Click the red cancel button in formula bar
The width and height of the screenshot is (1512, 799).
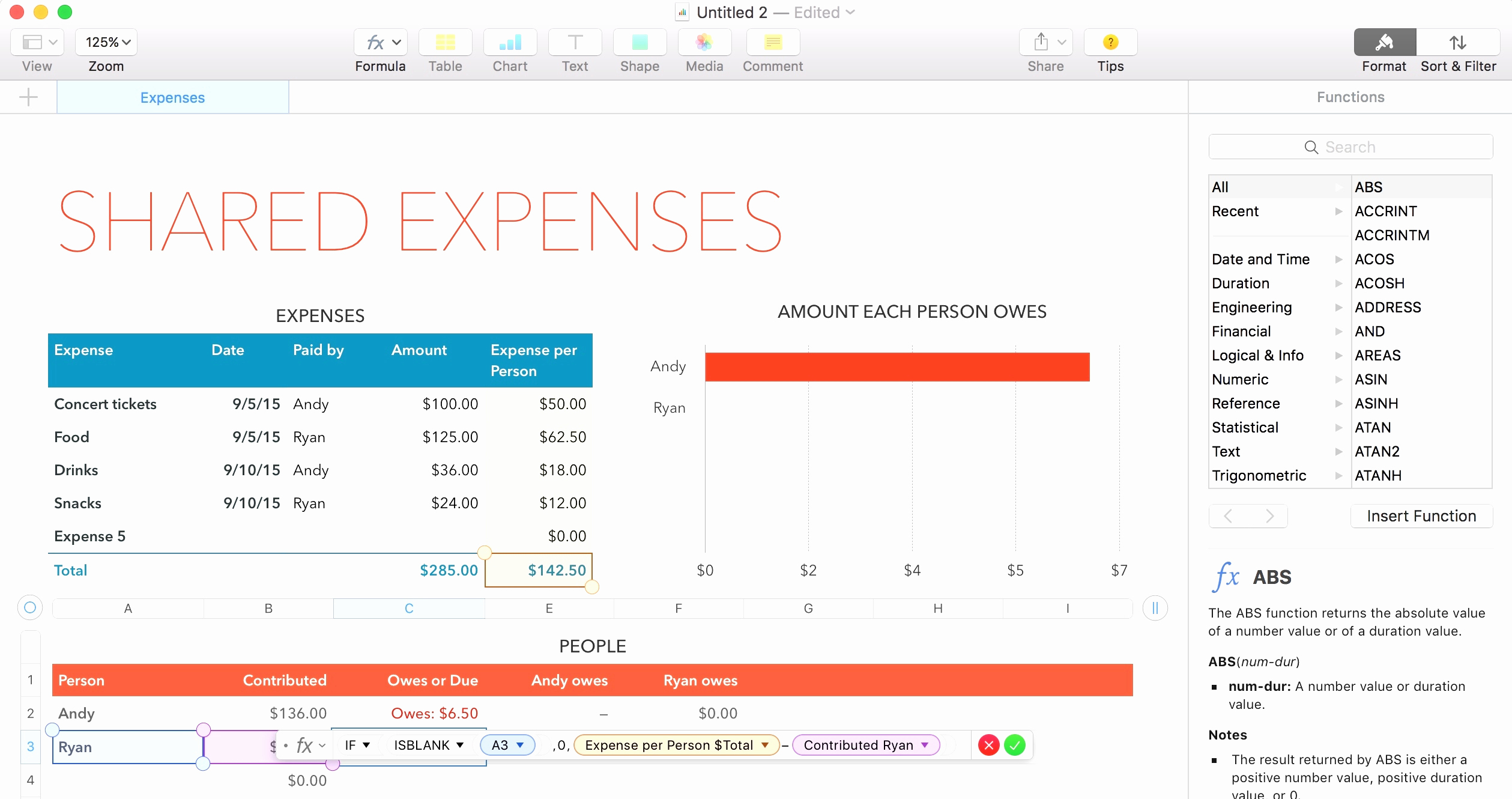989,746
